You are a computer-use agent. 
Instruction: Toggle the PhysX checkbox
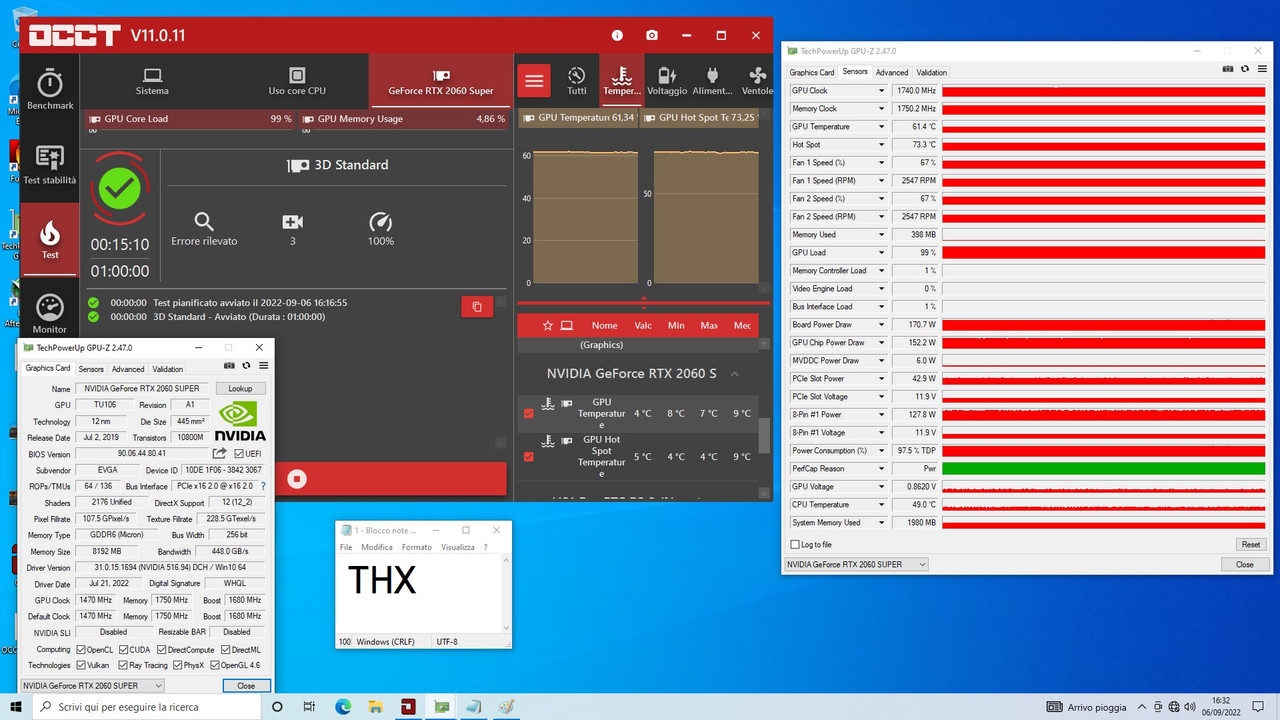176,665
